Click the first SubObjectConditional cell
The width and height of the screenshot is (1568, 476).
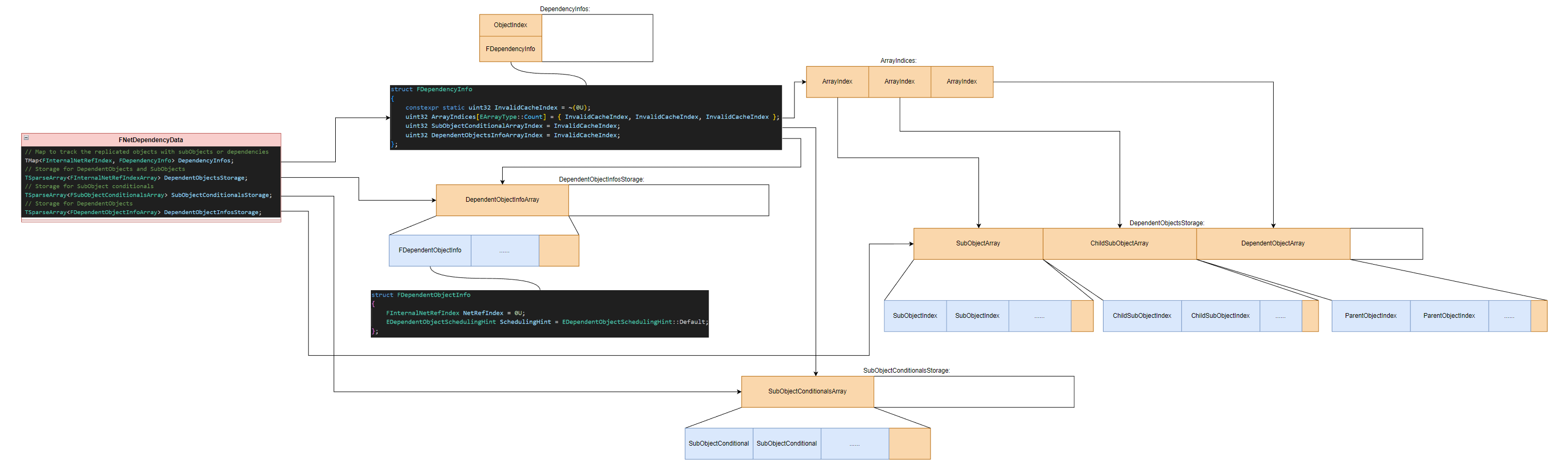click(x=718, y=444)
